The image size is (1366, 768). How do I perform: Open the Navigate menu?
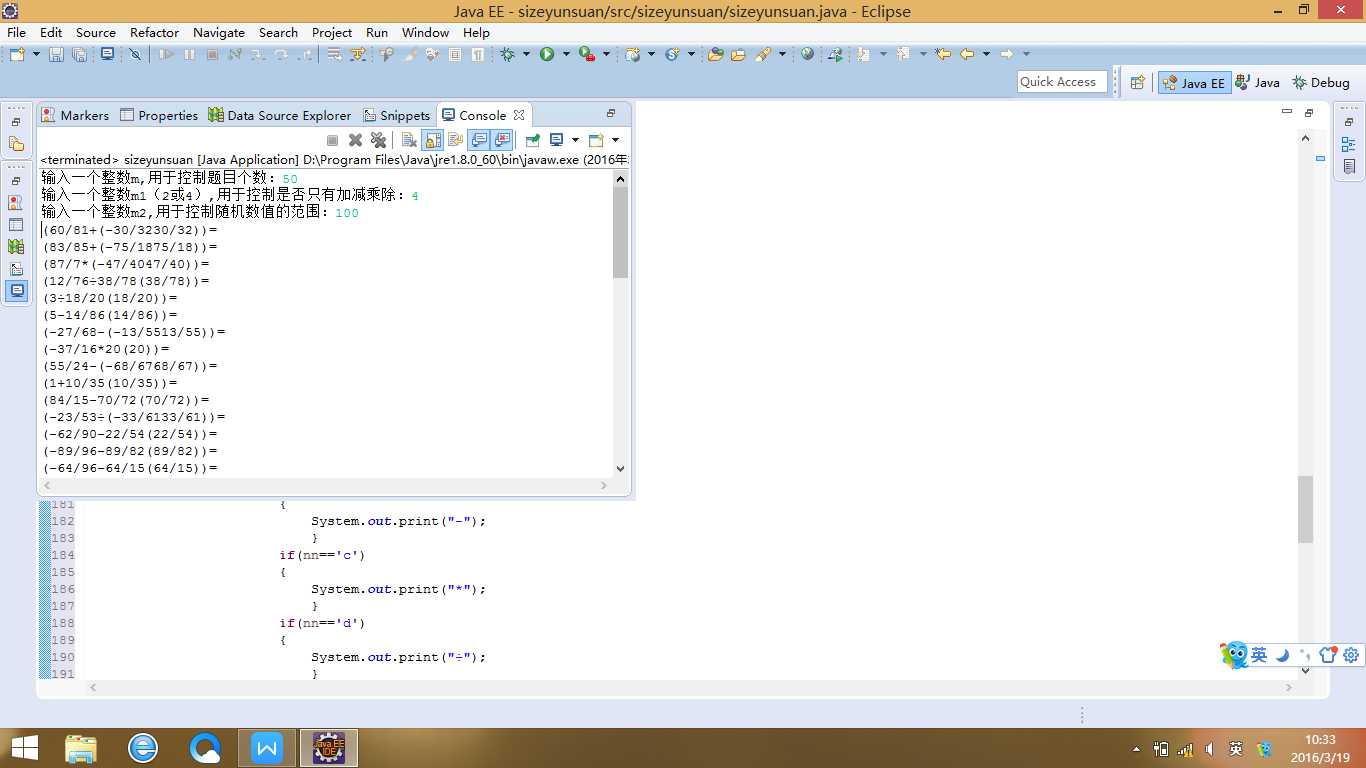point(219,32)
